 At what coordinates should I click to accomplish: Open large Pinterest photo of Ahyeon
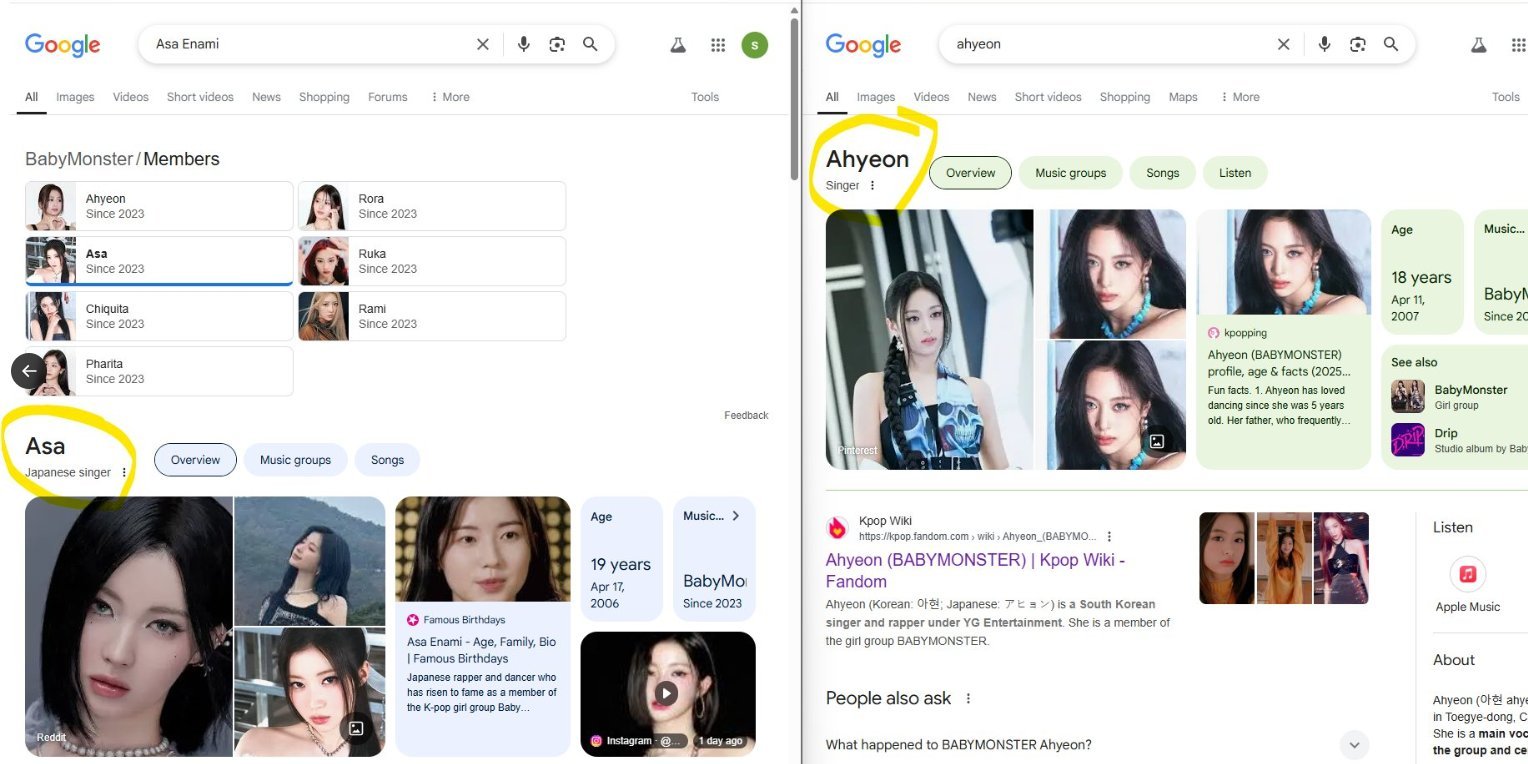(x=929, y=339)
